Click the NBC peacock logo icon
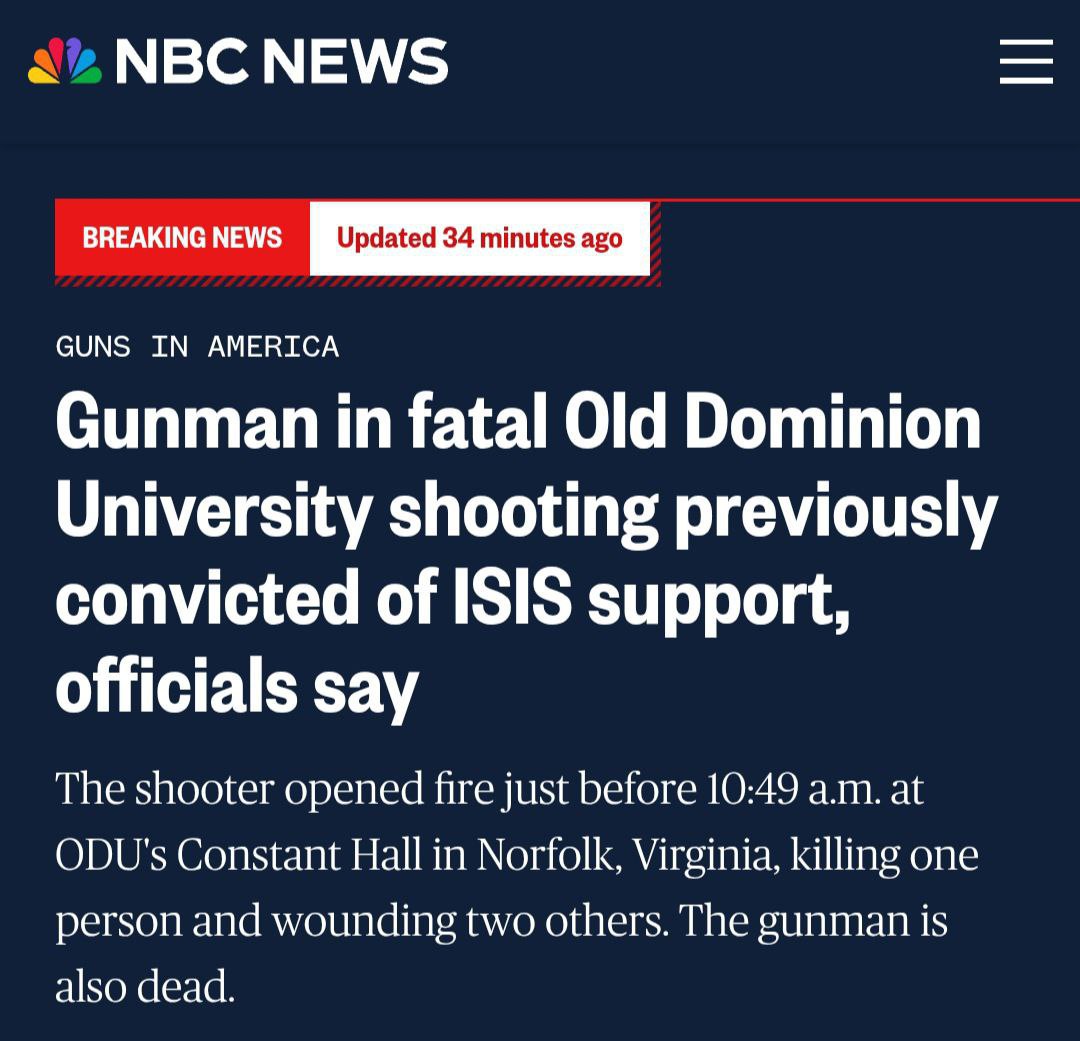Viewport: 1080px width, 1041px height. 65,62
